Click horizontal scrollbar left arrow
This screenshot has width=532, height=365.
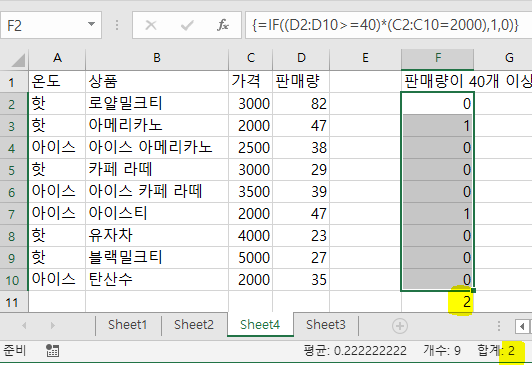522,327
